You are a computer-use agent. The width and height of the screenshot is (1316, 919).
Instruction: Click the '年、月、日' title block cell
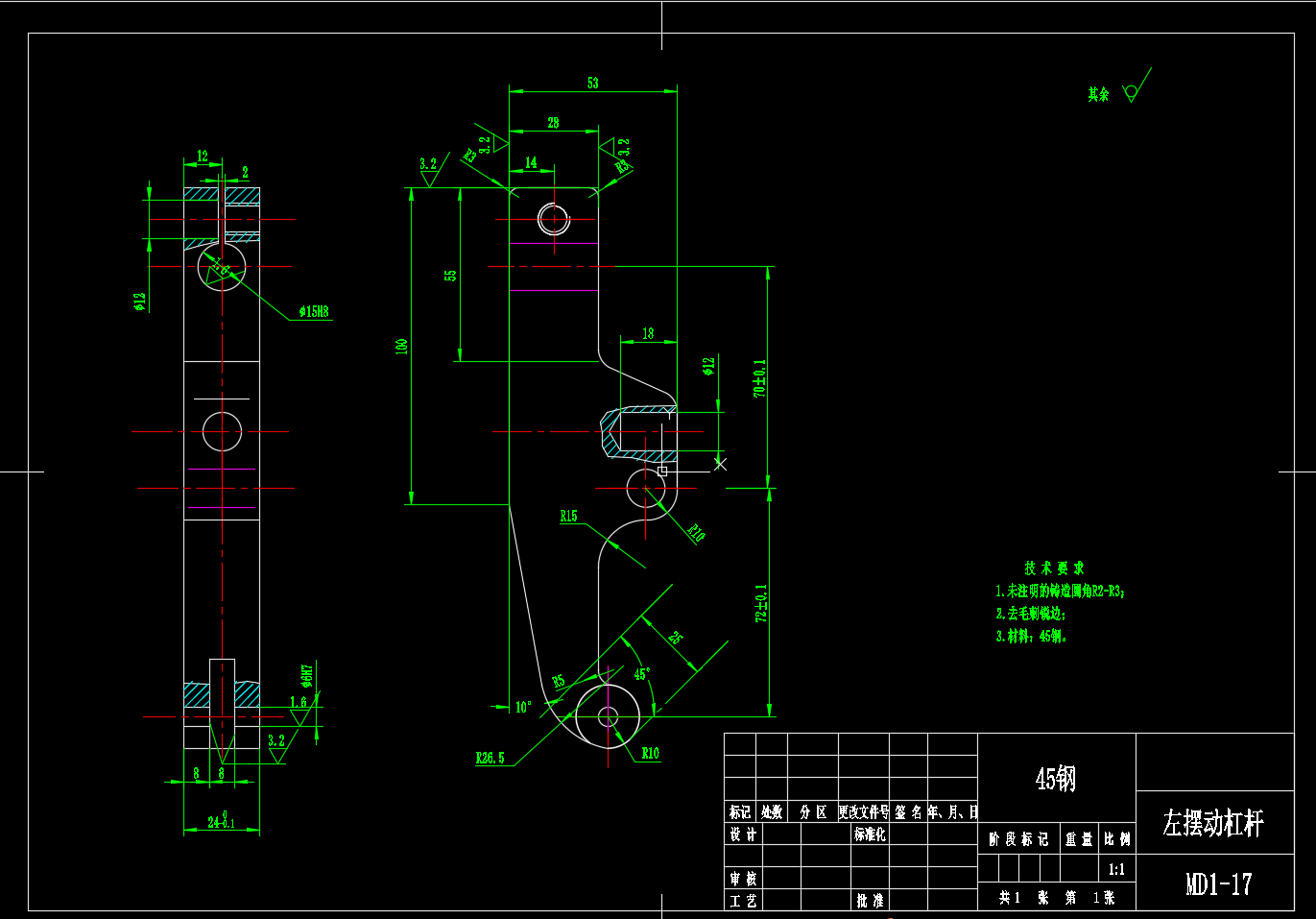(x=953, y=812)
